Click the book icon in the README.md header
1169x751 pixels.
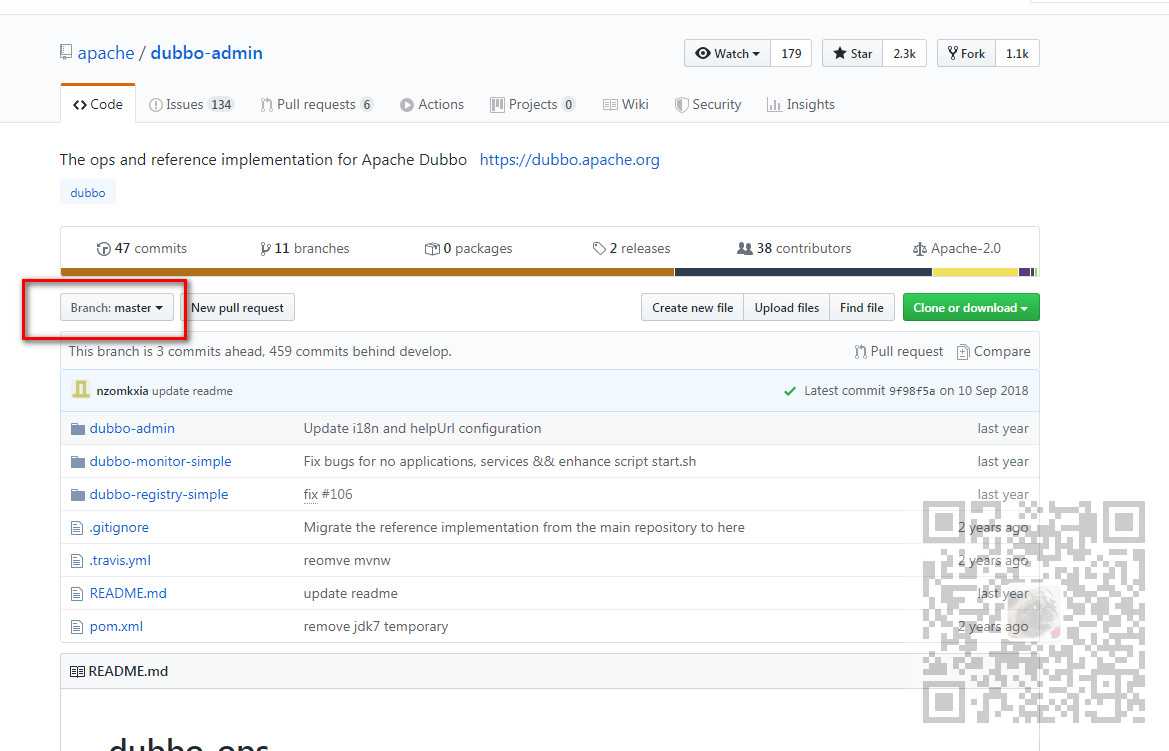pos(77,671)
